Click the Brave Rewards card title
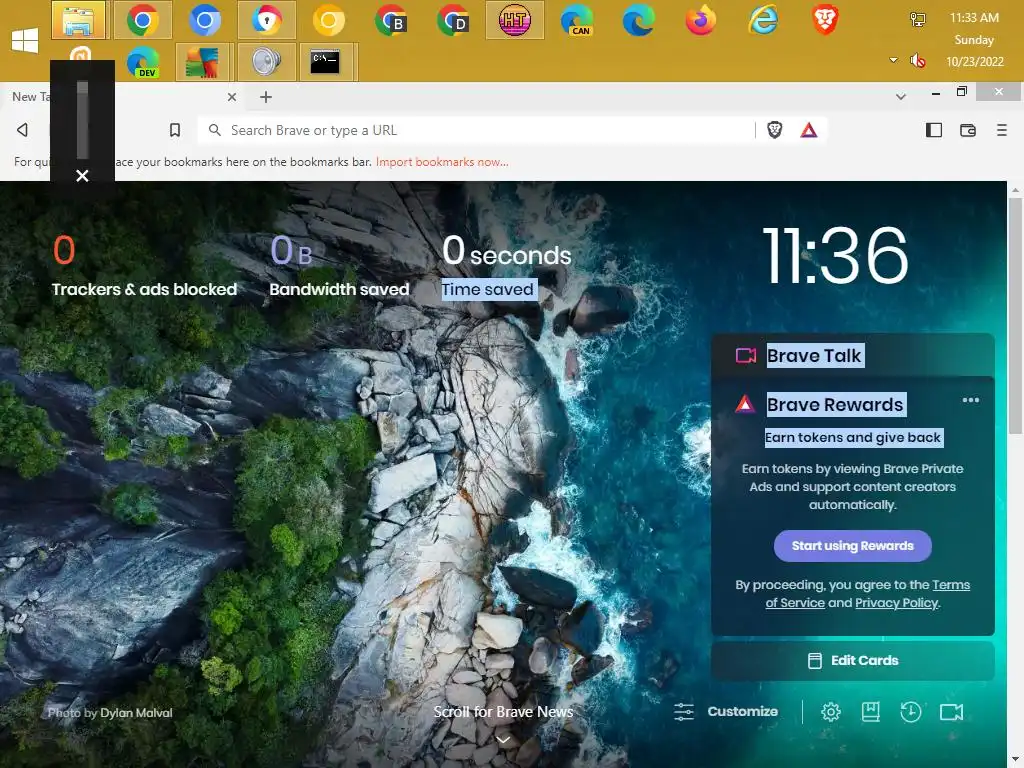 coord(835,404)
